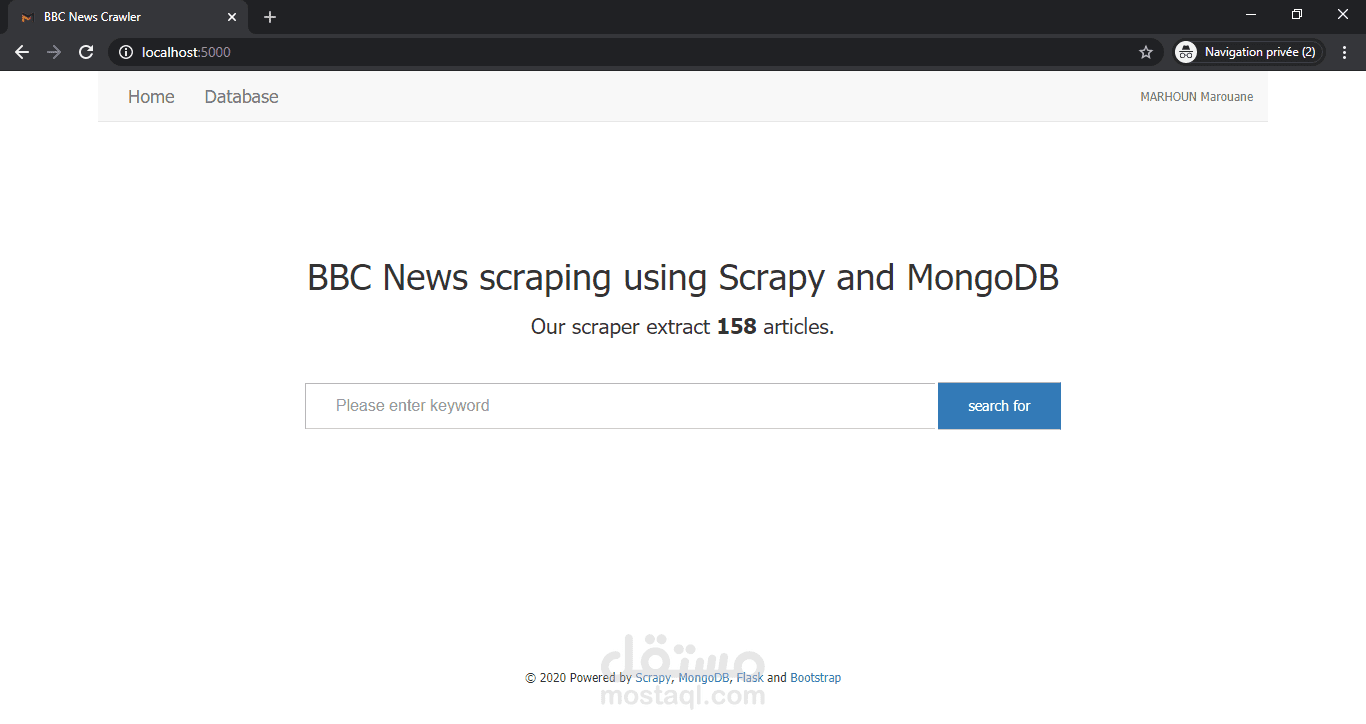Open the Home navigation item
1366x724 pixels.
150,96
